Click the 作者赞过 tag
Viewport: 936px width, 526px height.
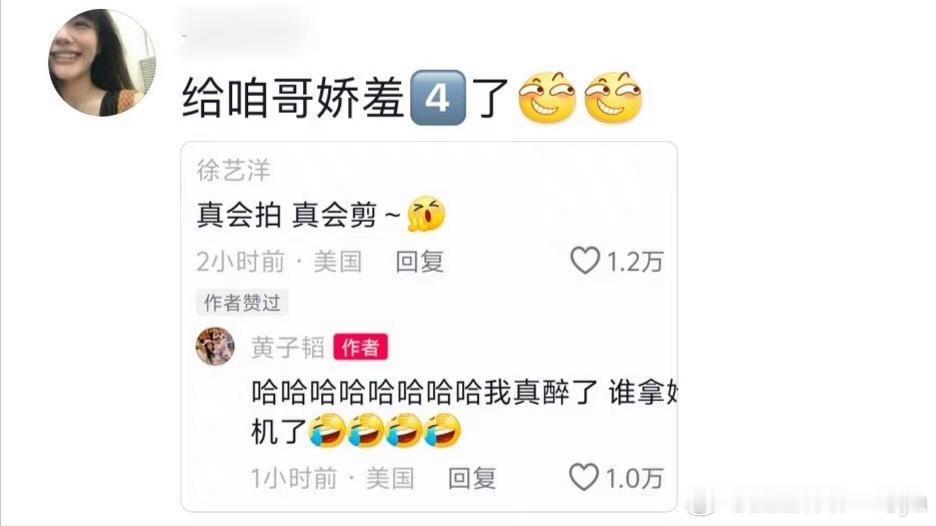(x=242, y=302)
